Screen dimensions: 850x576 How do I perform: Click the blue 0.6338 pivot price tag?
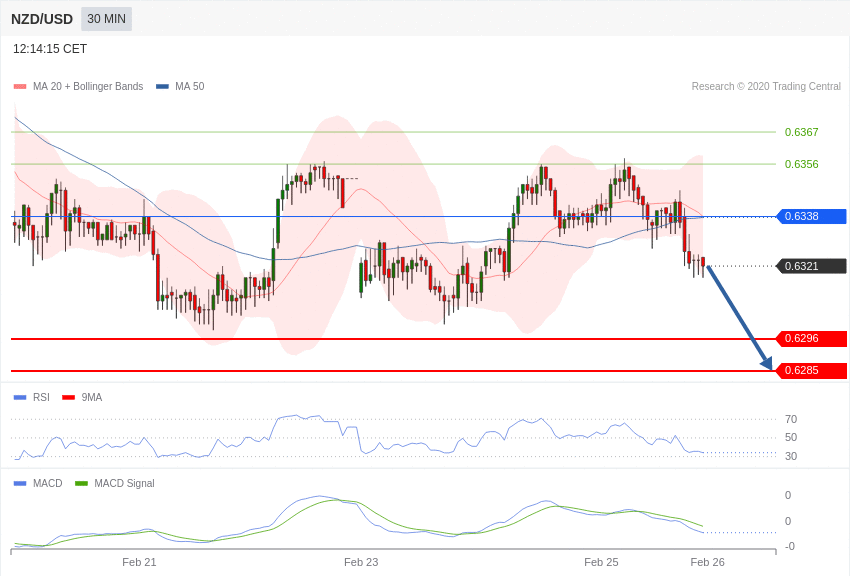(812, 216)
